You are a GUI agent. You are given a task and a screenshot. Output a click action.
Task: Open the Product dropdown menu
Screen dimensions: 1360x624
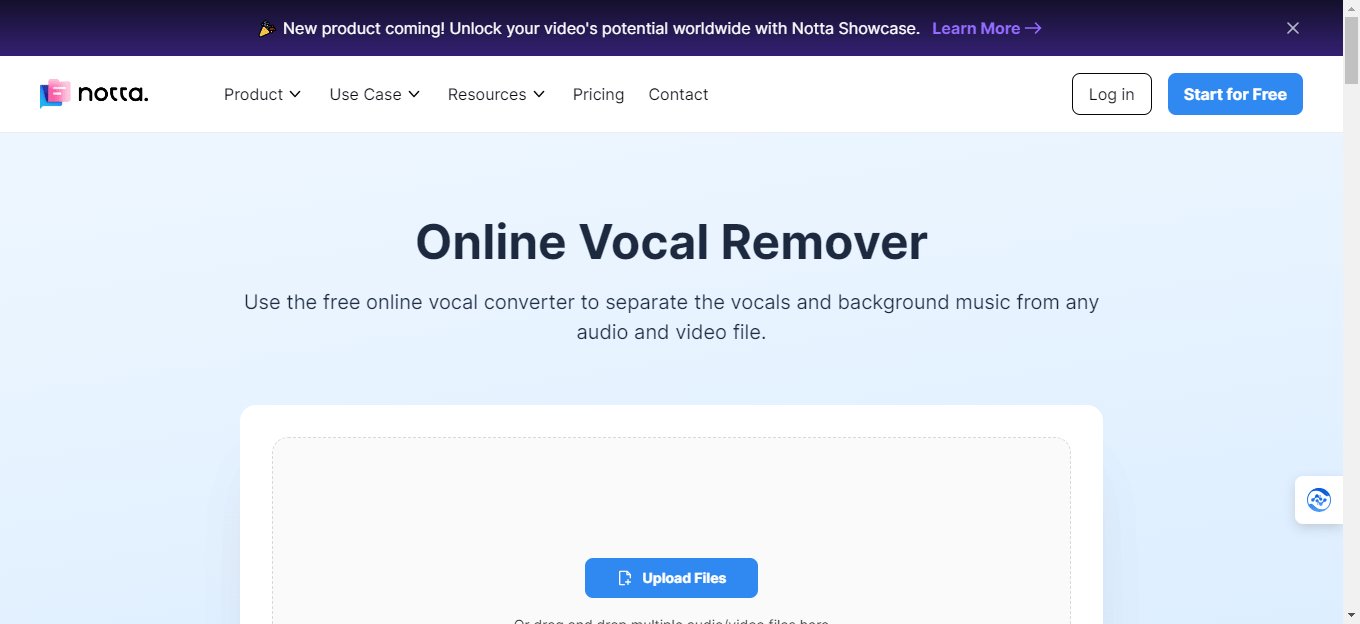click(262, 94)
